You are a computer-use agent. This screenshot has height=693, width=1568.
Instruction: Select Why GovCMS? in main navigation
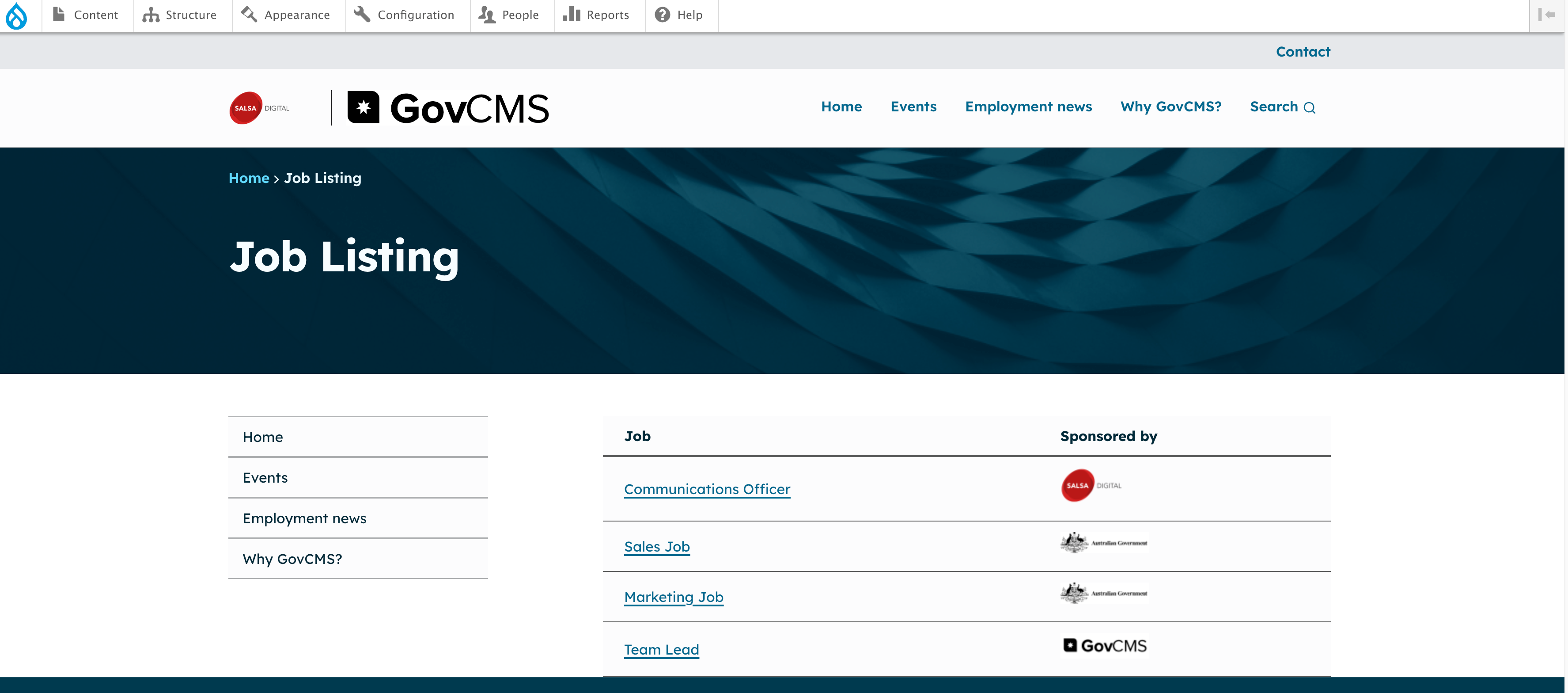click(1170, 107)
